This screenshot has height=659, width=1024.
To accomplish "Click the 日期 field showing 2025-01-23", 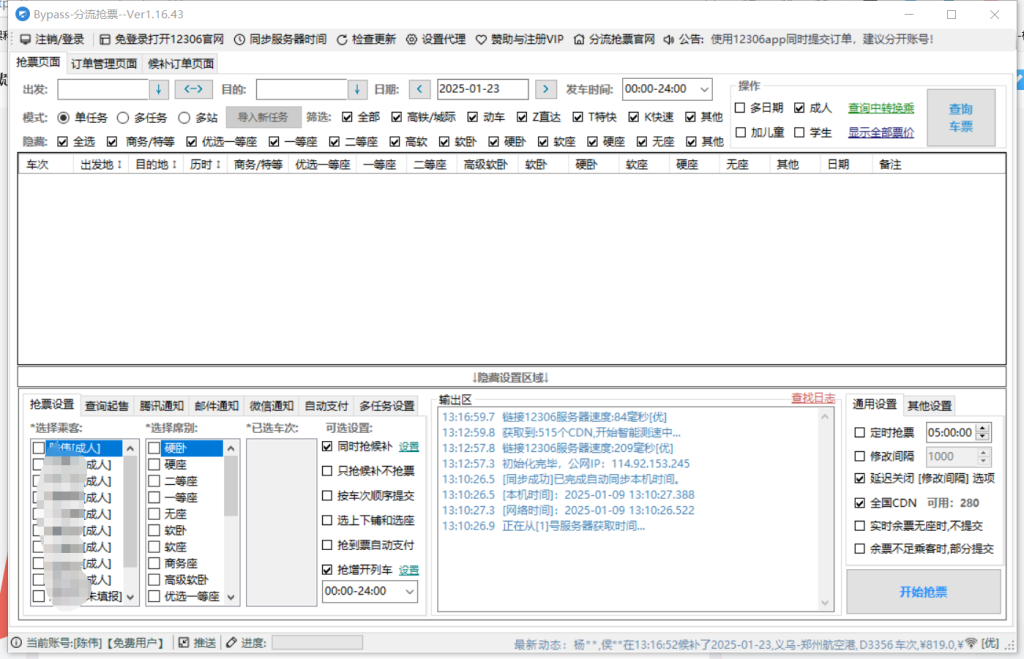I will point(482,89).
